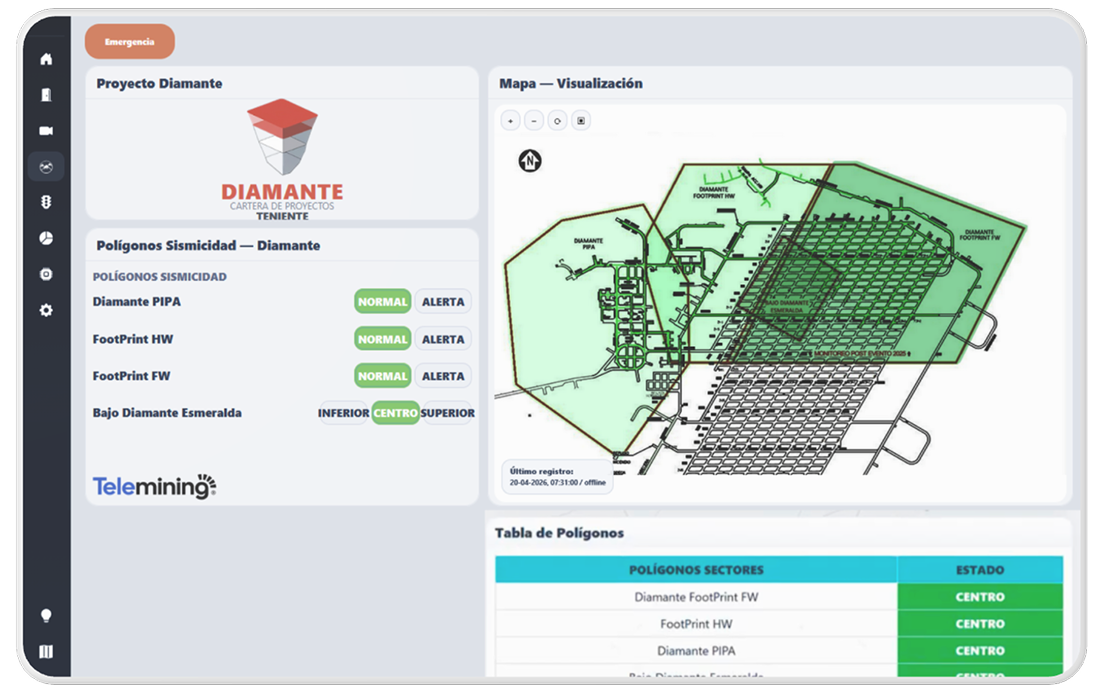The height and width of the screenshot is (693, 1098).
Task: Reset map rotation with circular arrow
Action: click(x=557, y=121)
